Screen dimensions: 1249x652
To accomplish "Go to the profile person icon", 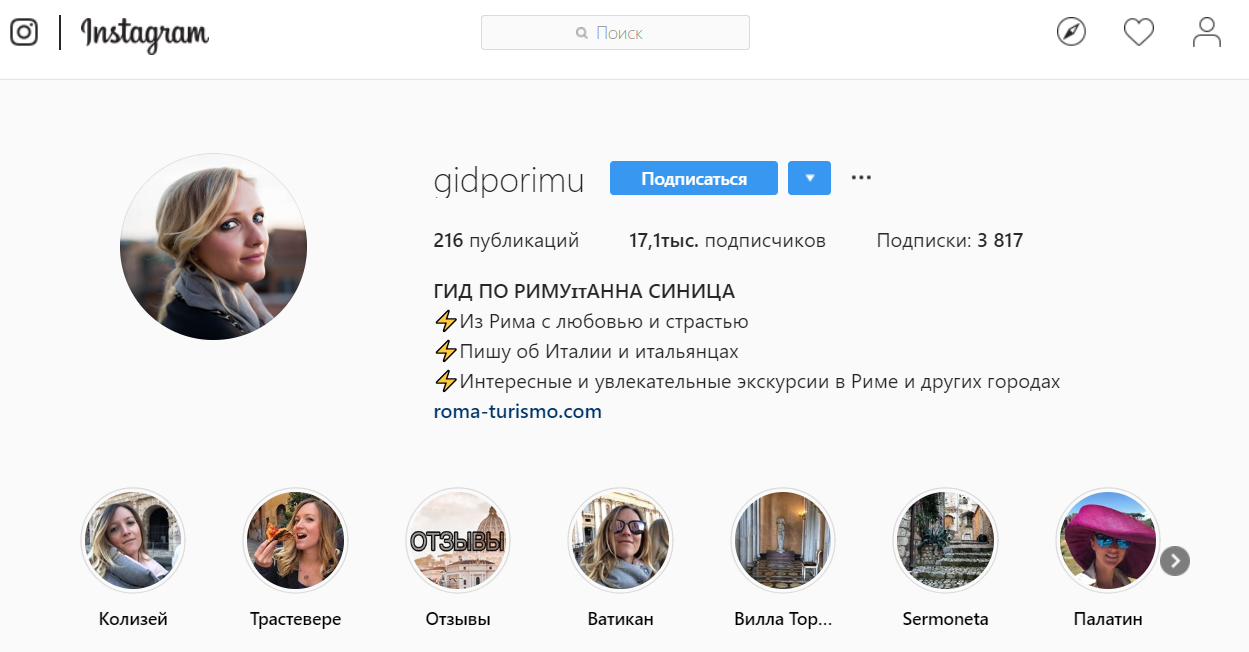I will [1207, 33].
